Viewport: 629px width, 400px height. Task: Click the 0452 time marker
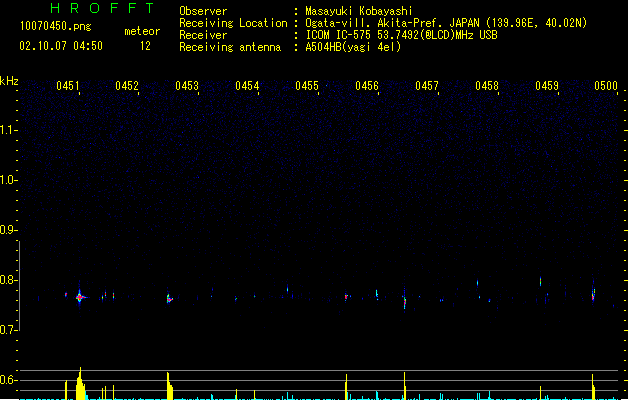tap(127, 86)
